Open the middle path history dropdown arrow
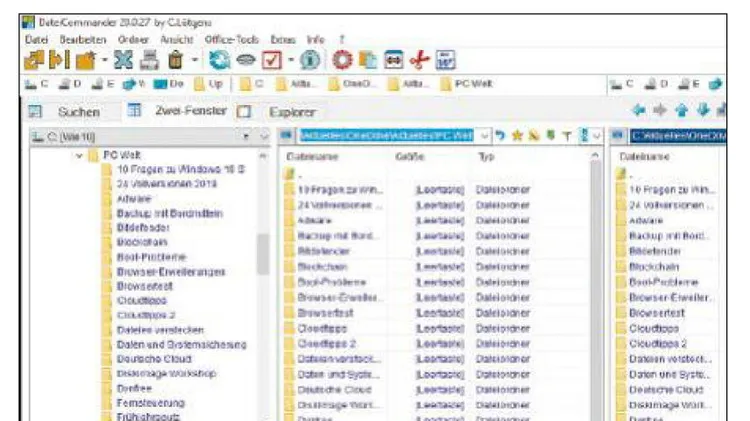Screen dimensions: 750x421 [x=484, y=136]
